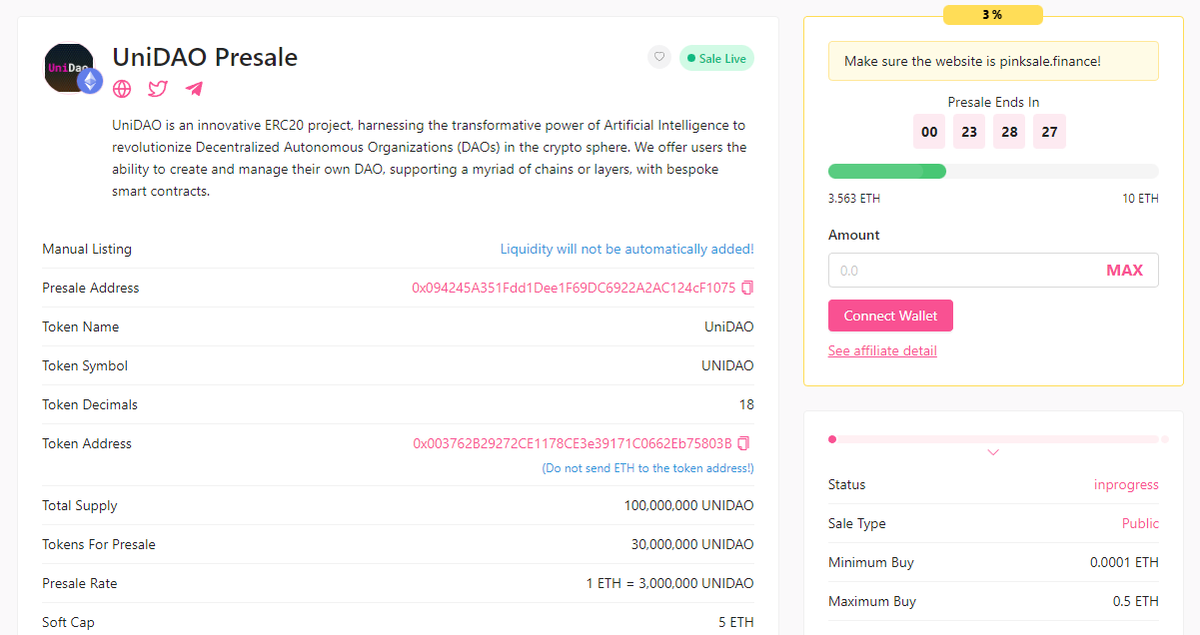Expand the pink chevron under the timeline
Screen dimensions: 1200x635
pyautogui.click(x=993, y=453)
